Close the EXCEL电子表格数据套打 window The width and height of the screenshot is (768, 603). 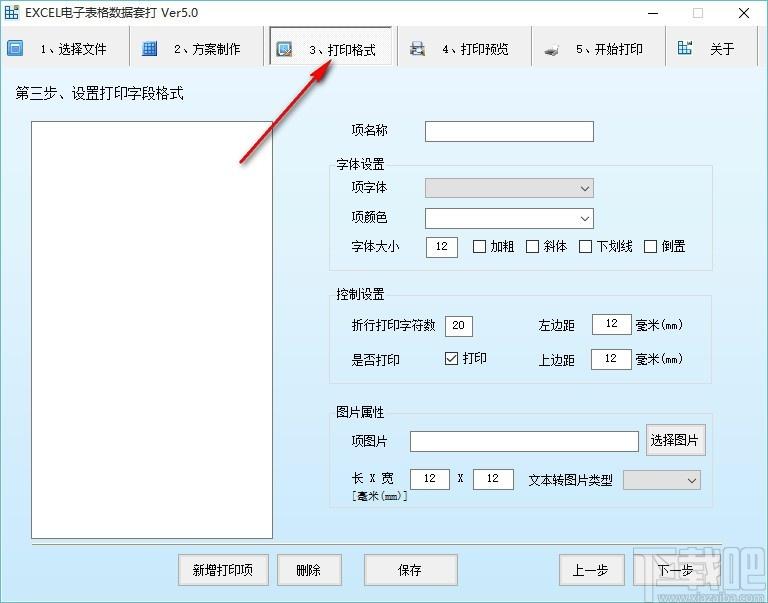(744, 13)
